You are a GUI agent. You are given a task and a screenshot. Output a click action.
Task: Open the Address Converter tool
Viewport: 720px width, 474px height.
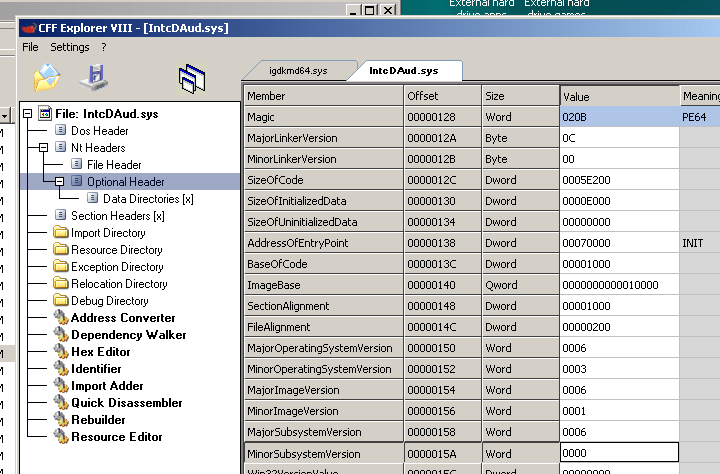click(x=122, y=318)
